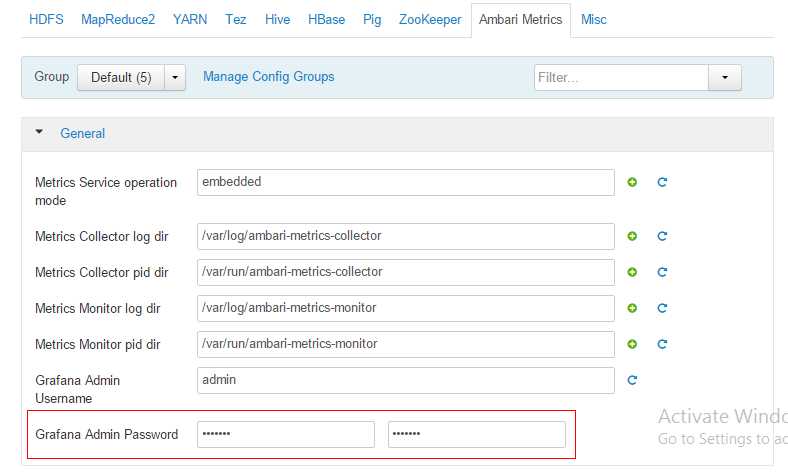Click the Default (5) group button
The height and width of the screenshot is (474, 788).
pyautogui.click(x=121, y=77)
